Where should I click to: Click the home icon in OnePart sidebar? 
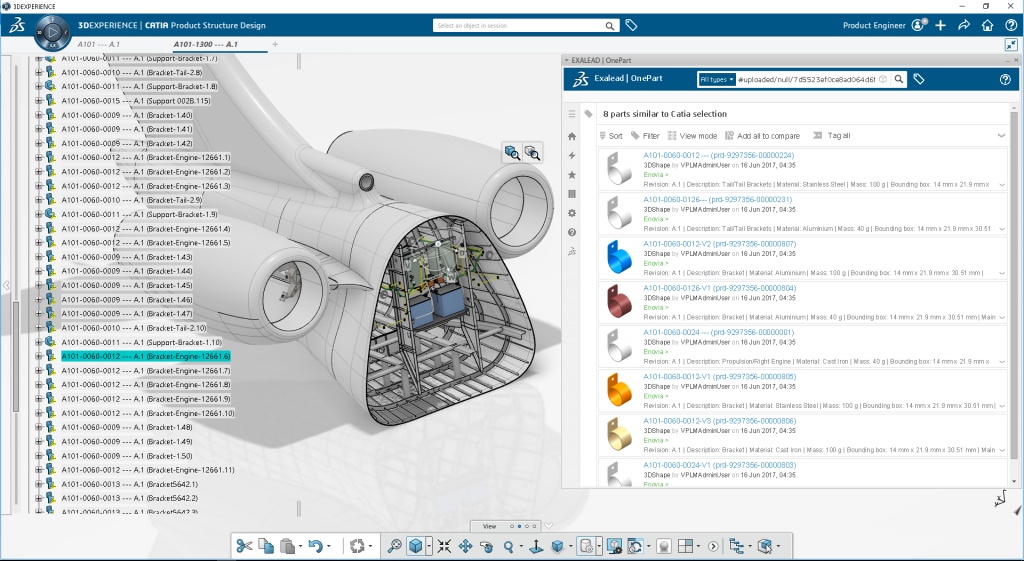point(572,136)
